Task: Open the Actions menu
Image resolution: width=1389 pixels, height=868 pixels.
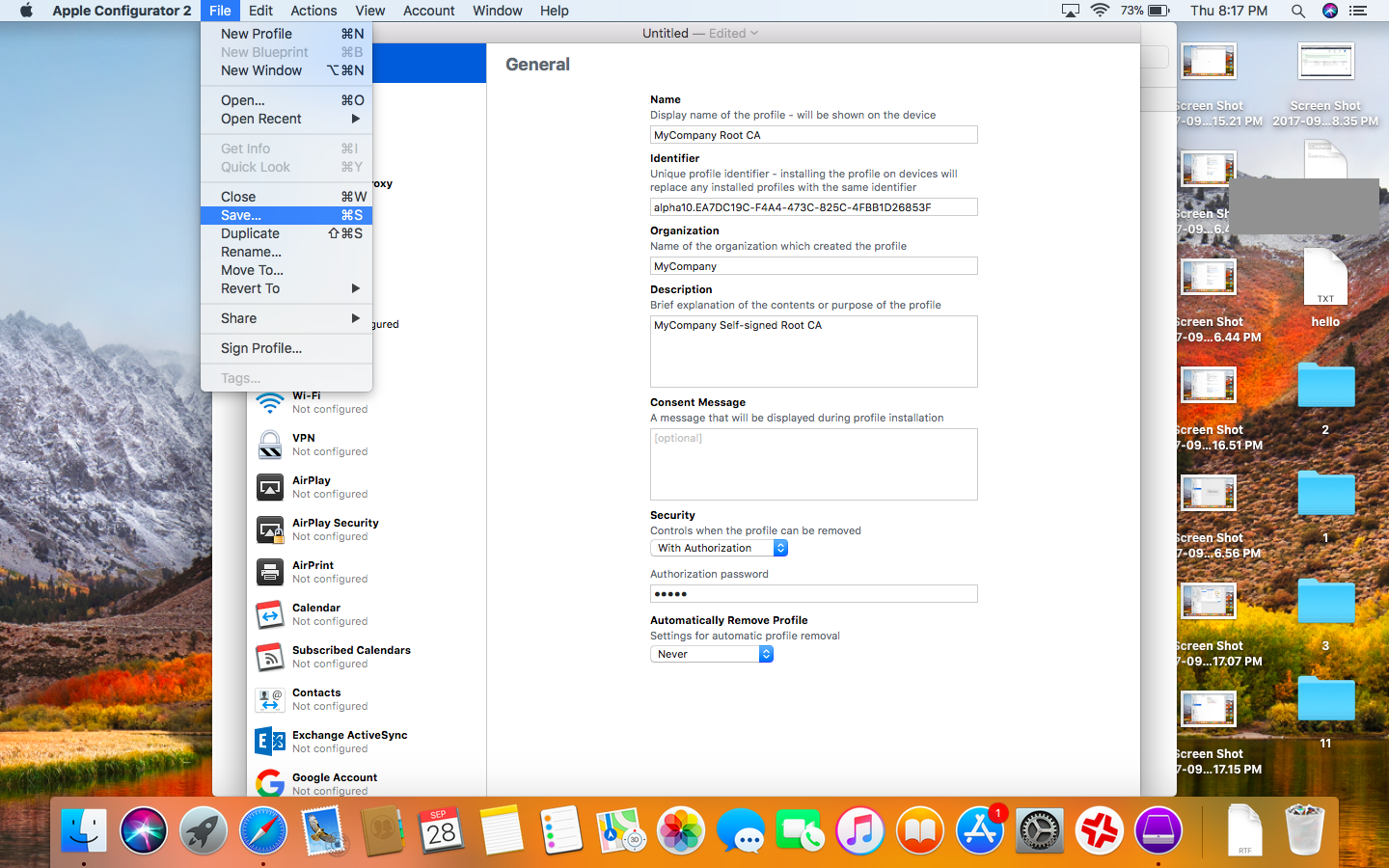Action: coord(313,11)
